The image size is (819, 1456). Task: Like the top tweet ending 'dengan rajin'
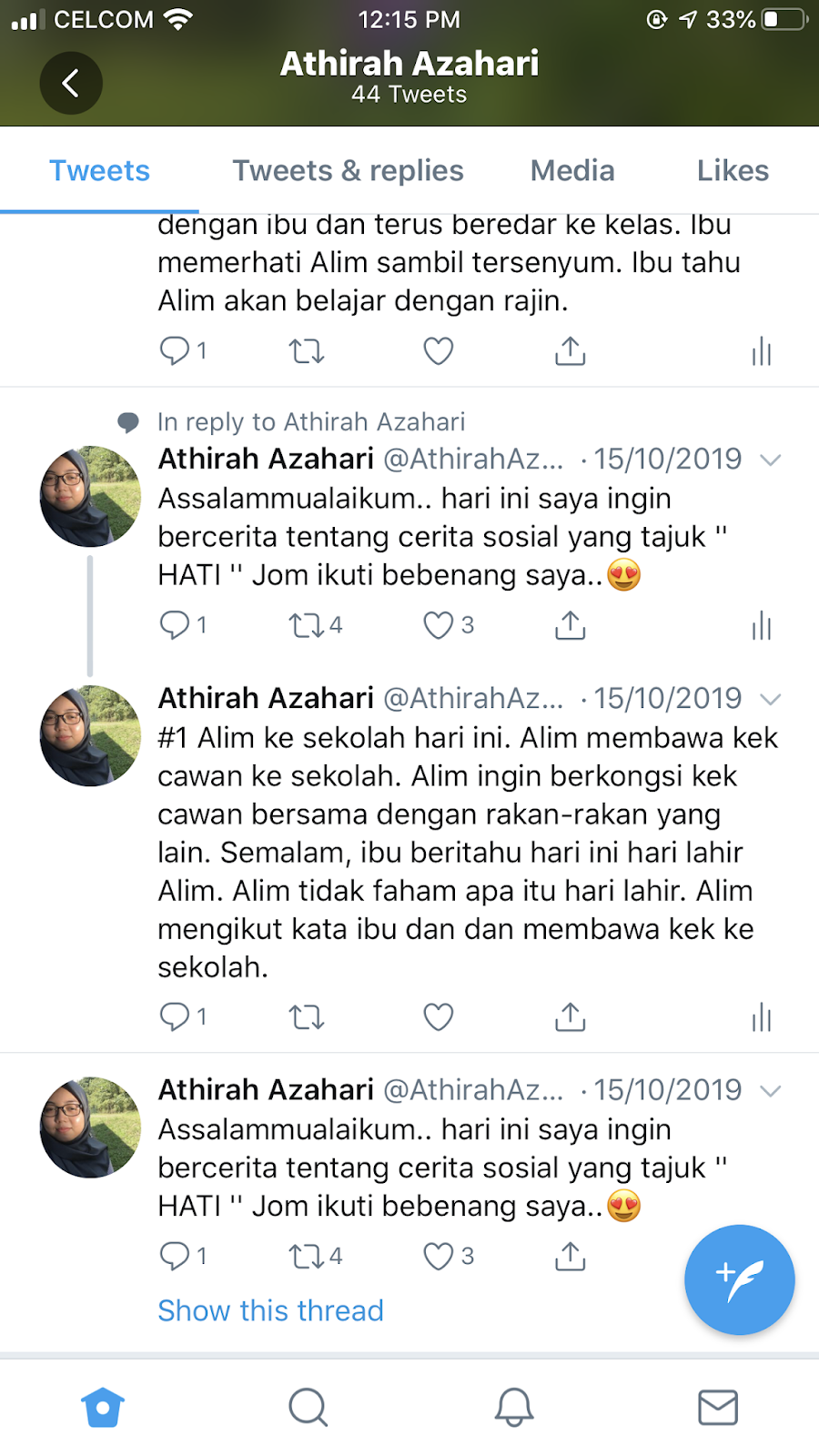point(439,351)
